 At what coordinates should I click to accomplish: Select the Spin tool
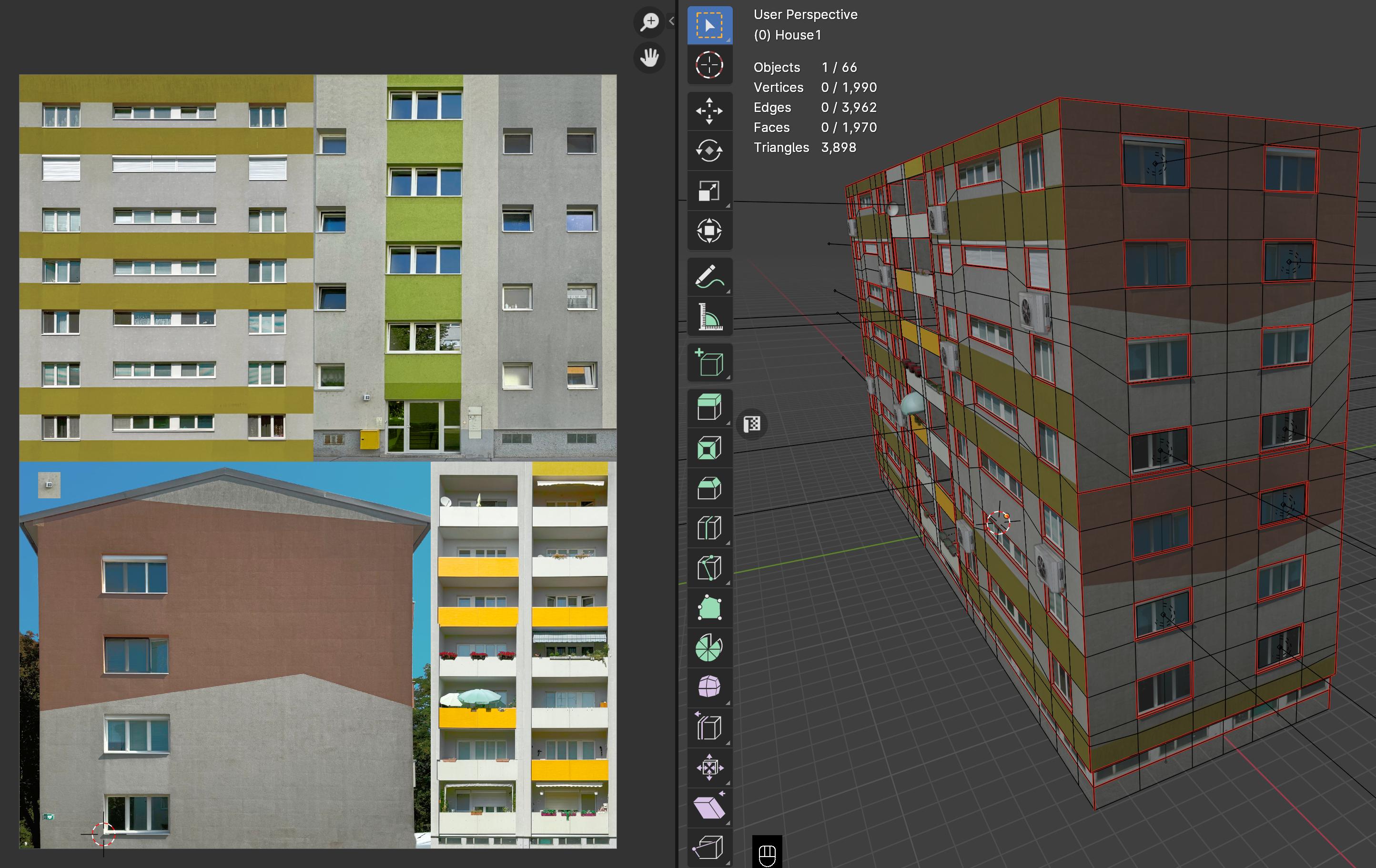point(709,648)
